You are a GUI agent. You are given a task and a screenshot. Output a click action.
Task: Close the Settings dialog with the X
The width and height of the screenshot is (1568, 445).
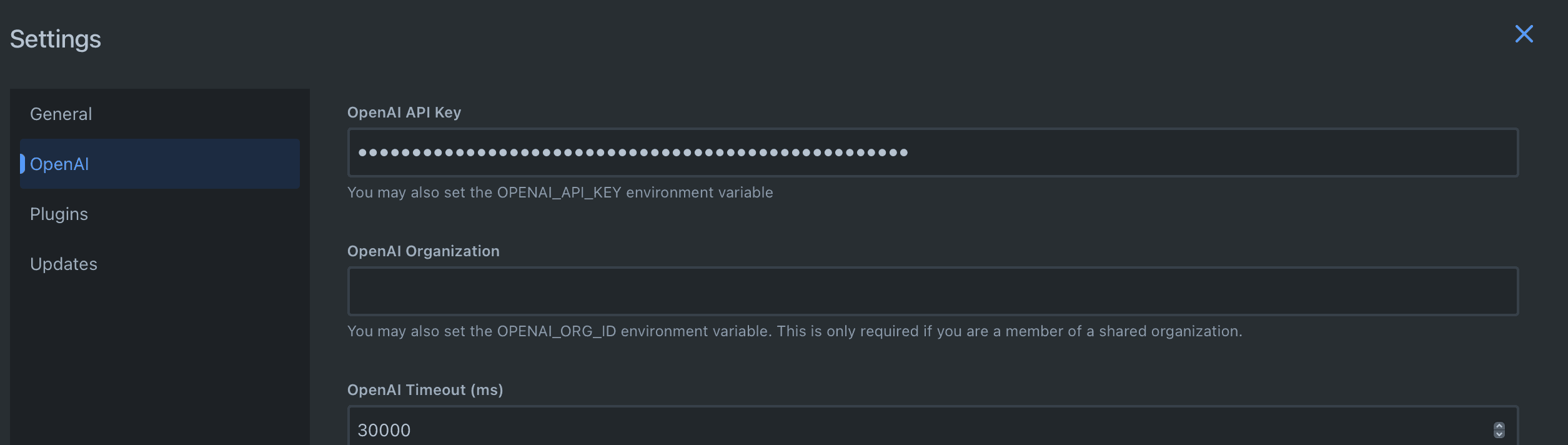pos(1524,34)
